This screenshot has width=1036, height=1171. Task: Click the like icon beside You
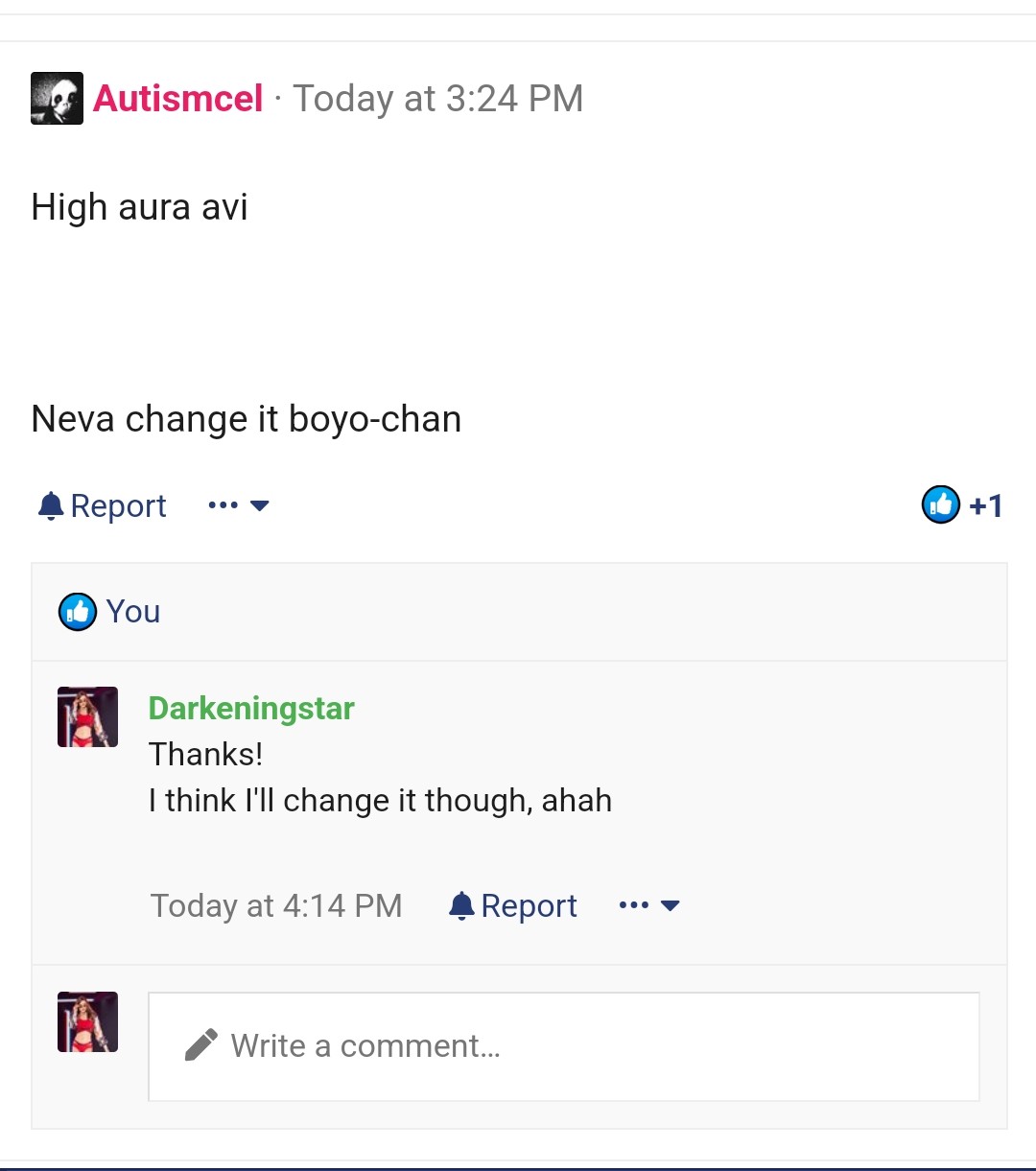pyautogui.click(x=78, y=612)
